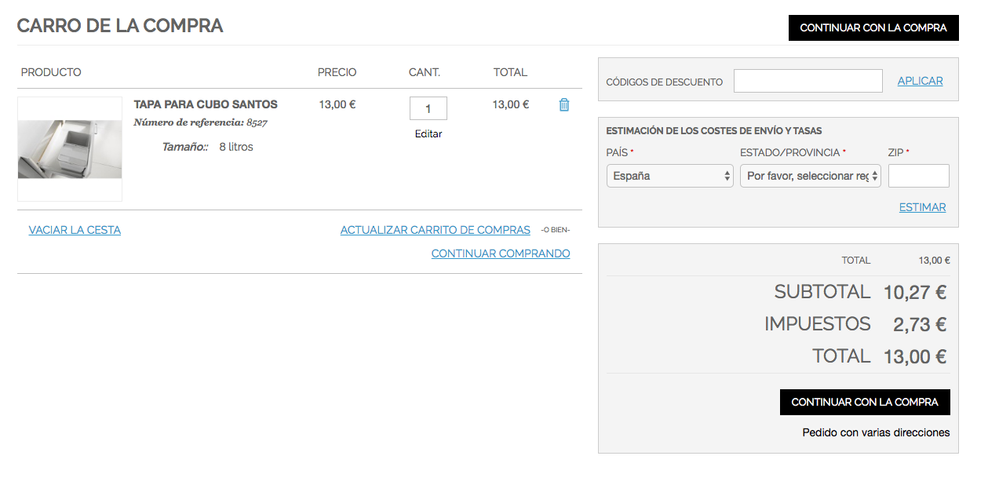Click the discount code text field
The image size is (999, 485).
pyautogui.click(x=808, y=81)
